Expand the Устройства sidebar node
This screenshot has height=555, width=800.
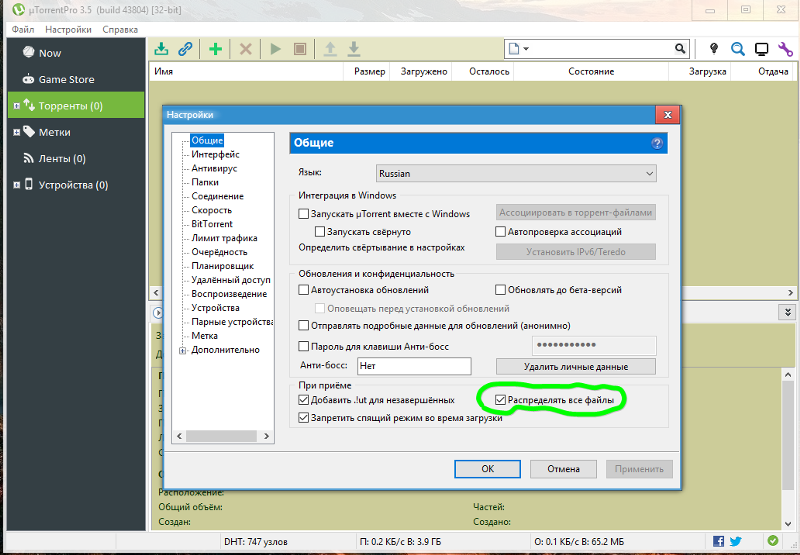pos(16,185)
